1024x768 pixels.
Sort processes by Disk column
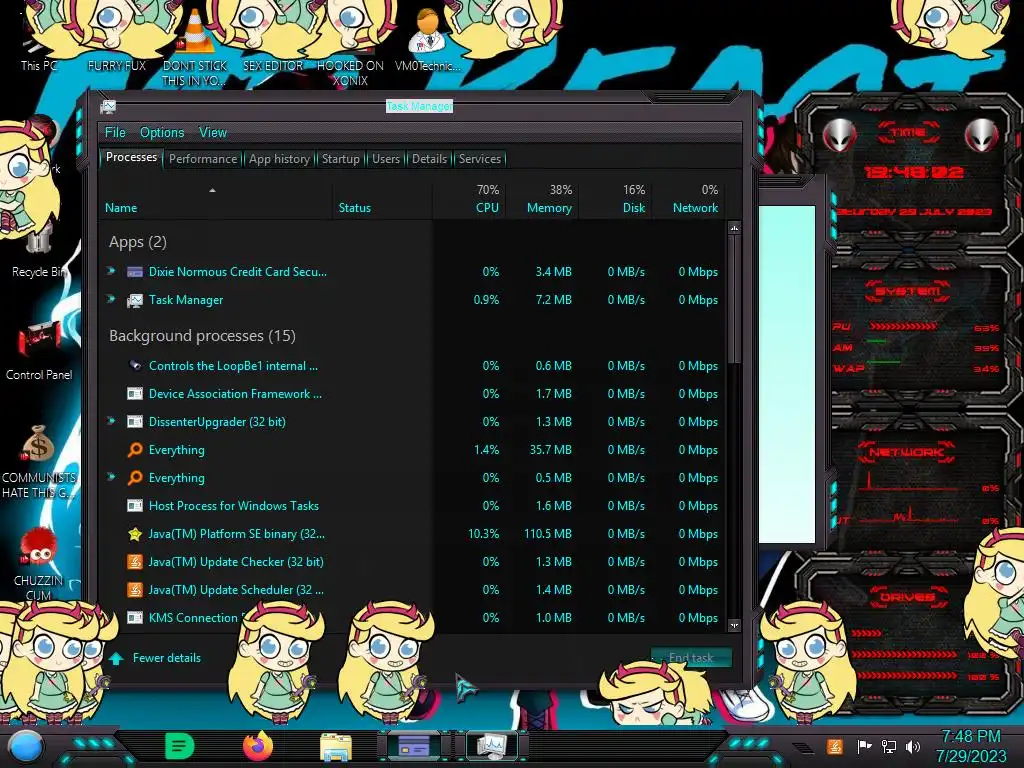(x=615, y=199)
